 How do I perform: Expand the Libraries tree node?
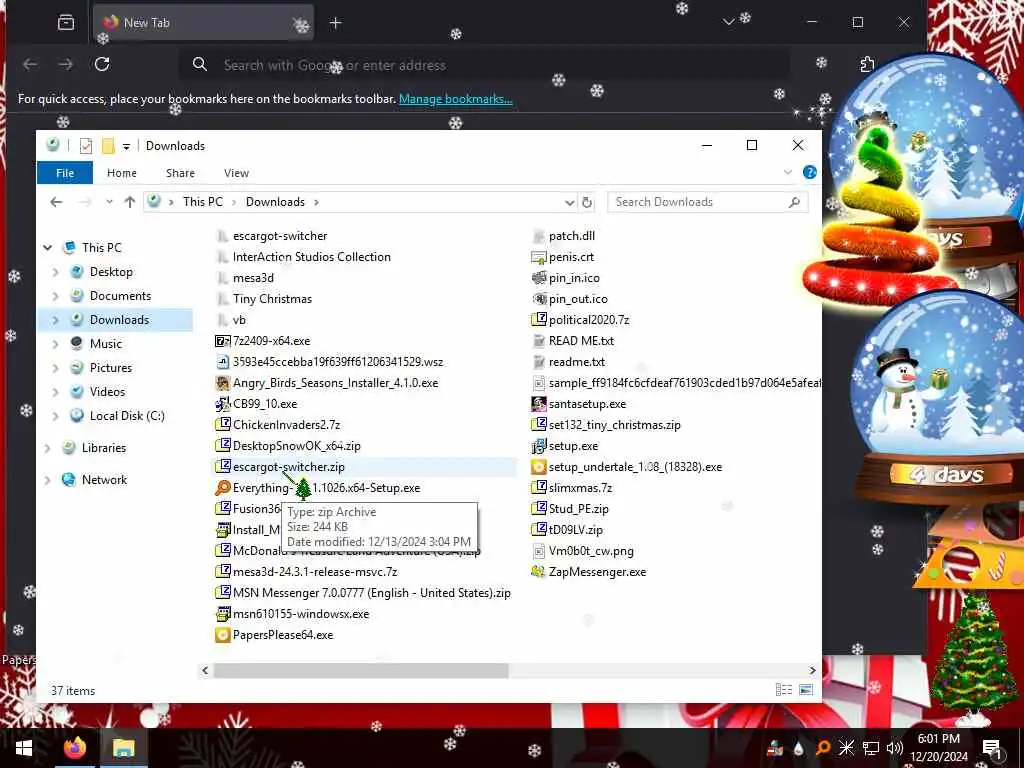48,448
